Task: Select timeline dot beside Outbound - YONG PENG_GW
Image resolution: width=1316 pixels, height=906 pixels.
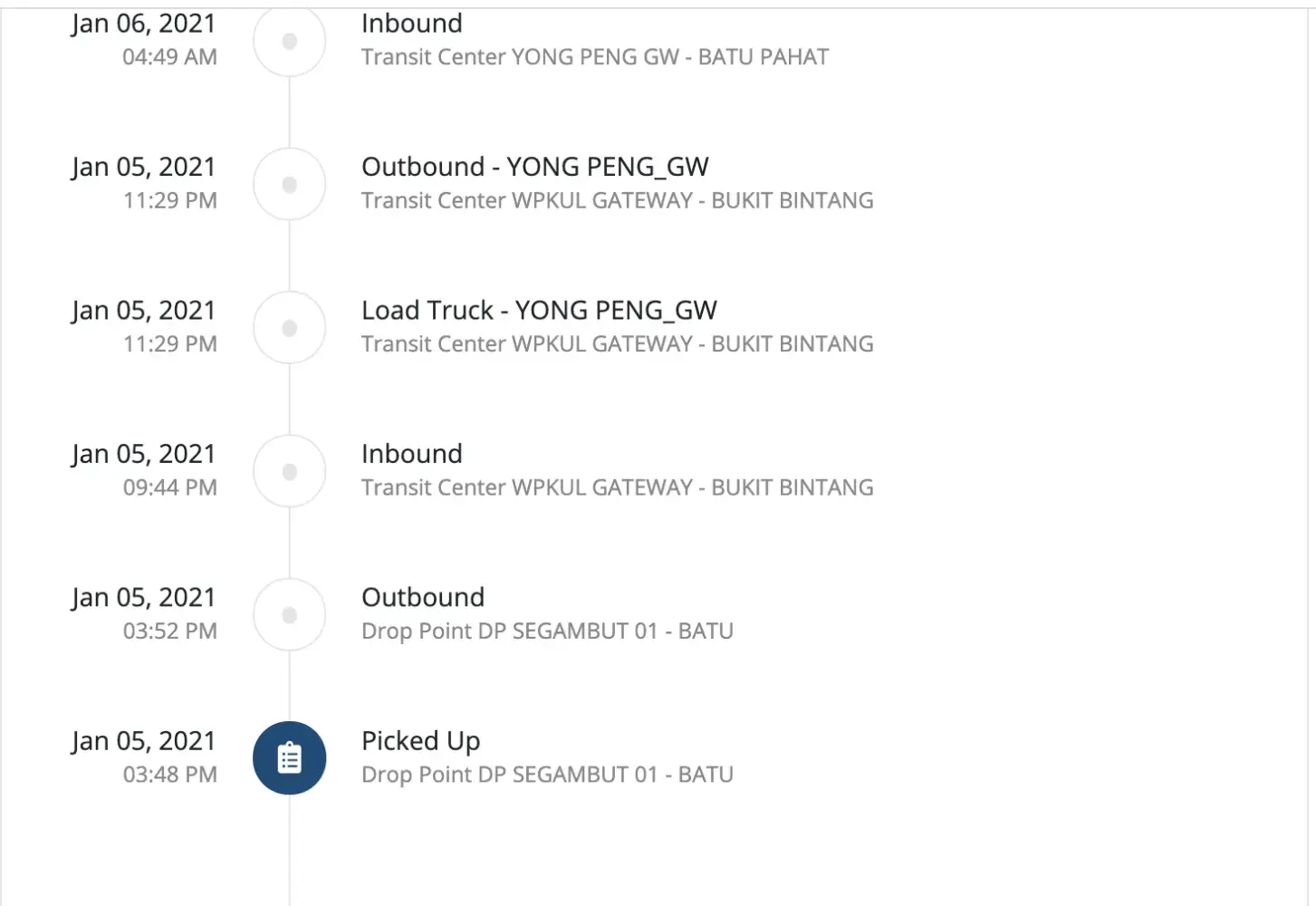Action: coord(289,184)
